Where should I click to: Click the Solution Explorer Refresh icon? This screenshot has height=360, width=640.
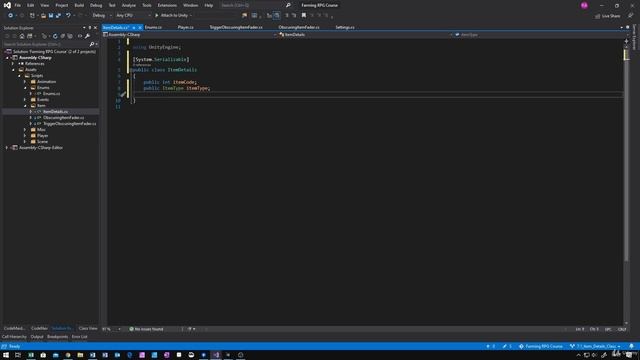tap(55, 36)
